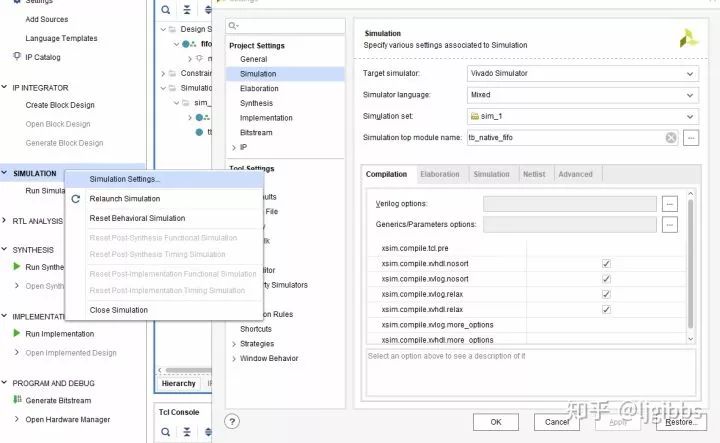The width and height of the screenshot is (720, 443).
Task: Open IP Catalog from its icon
Action: pos(16,56)
